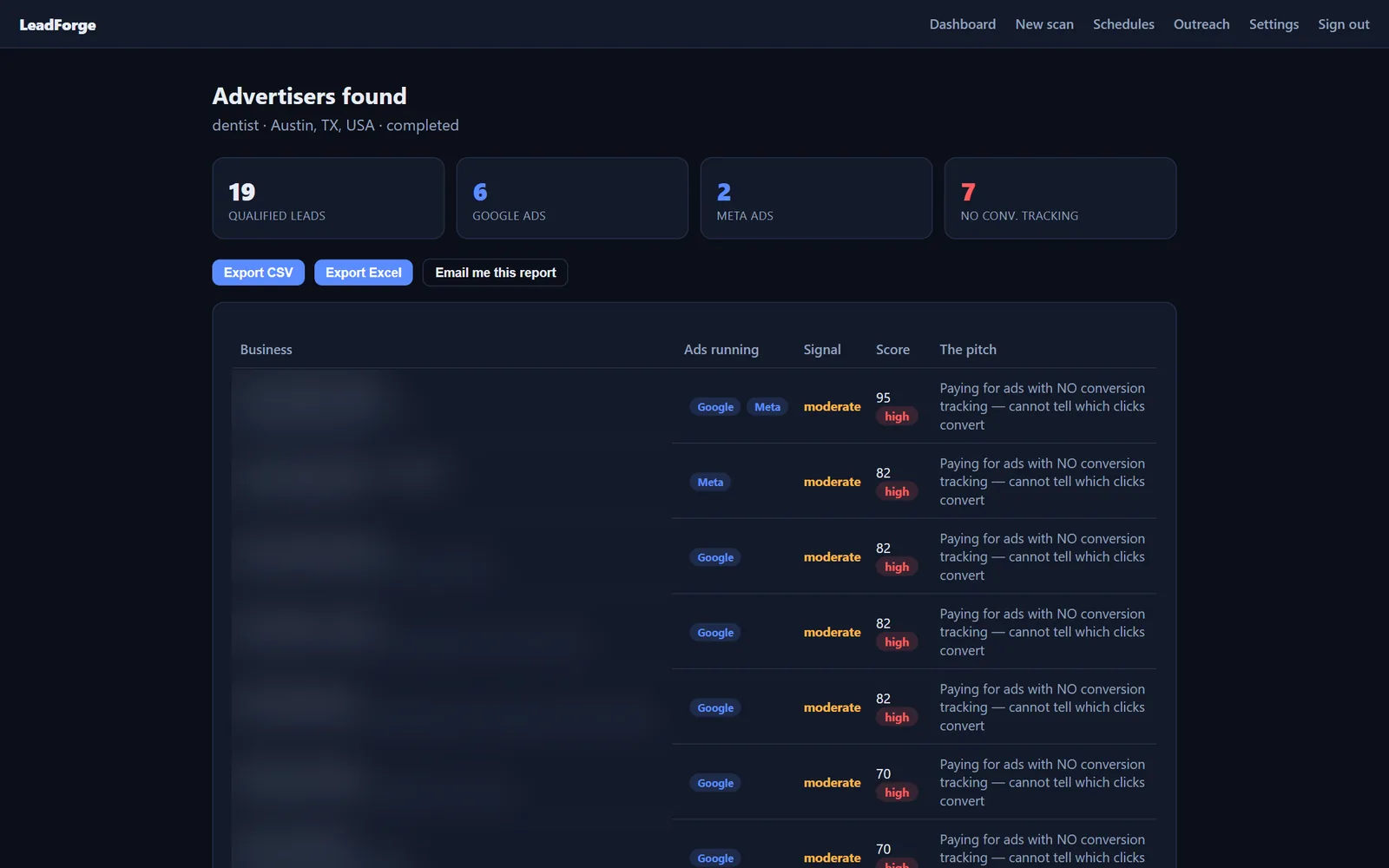Click the Google badge in score 95 row

(715, 407)
